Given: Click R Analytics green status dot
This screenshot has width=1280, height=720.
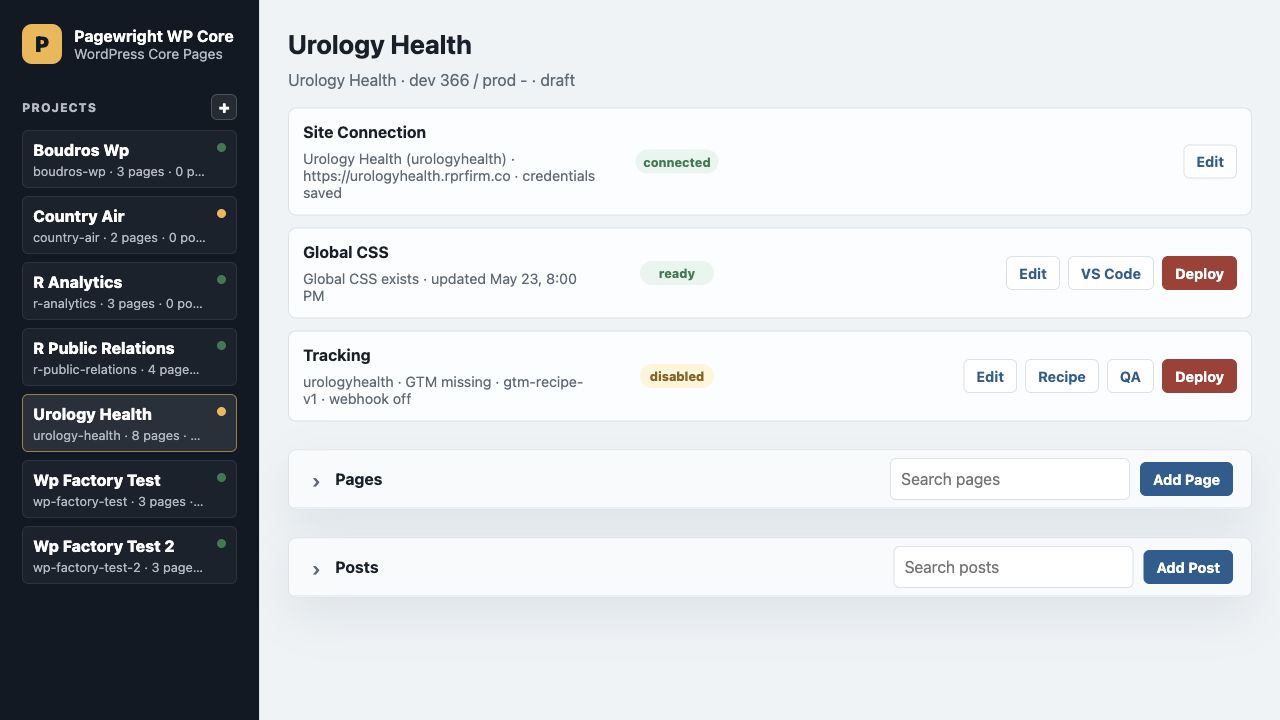Looking at the screenshot, I should [x=221, y=279].
